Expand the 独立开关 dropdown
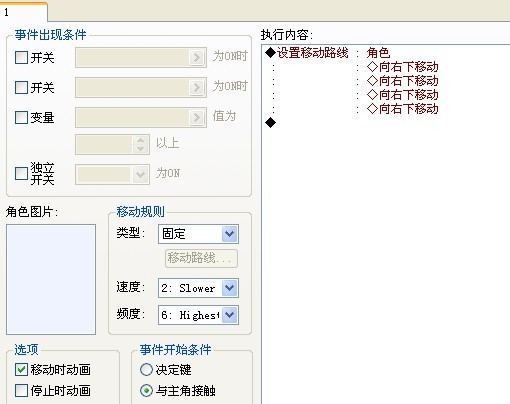510x404 pixels. pos(140,174)
